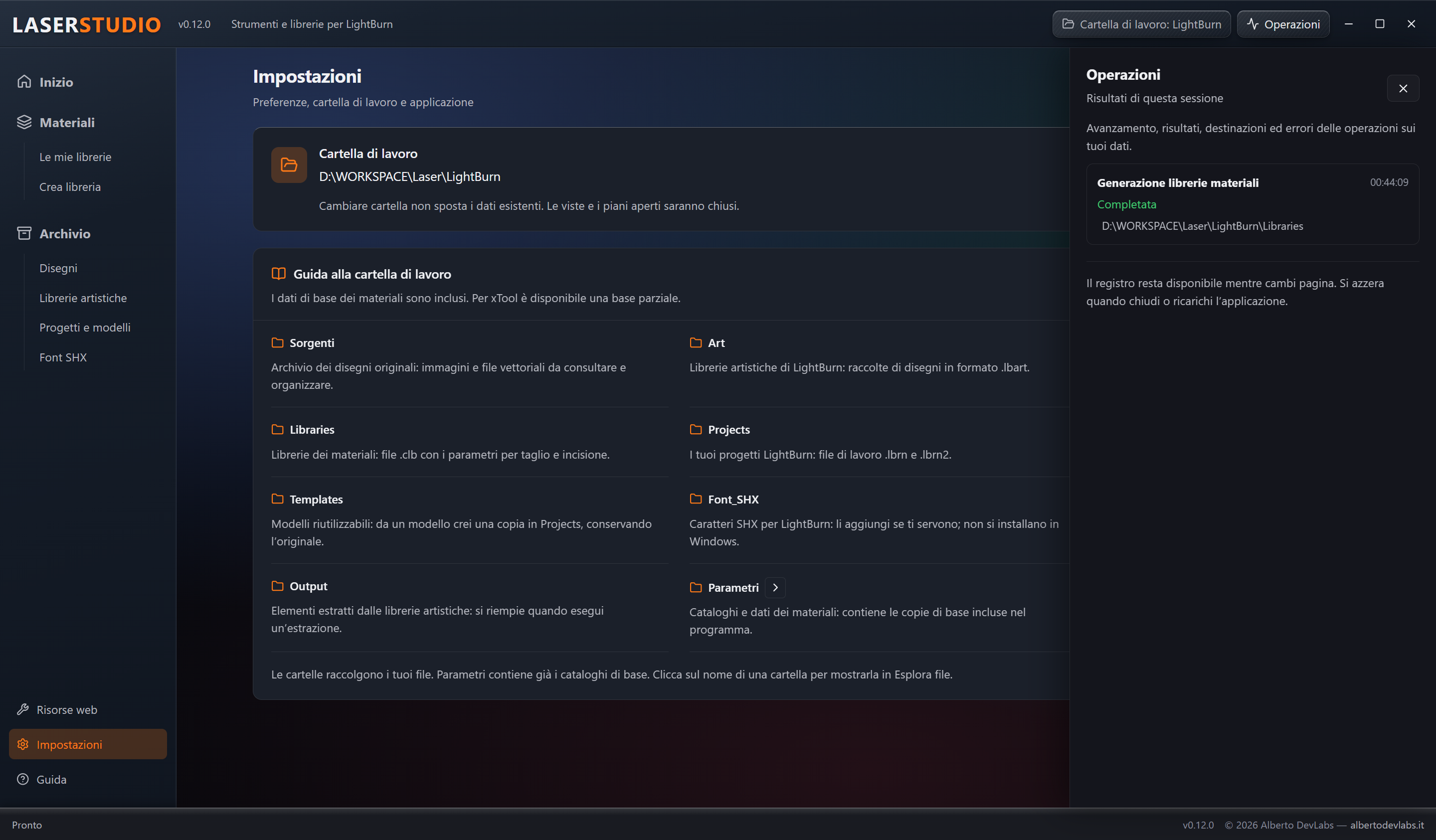Go to Librerie artistiche section
Image resolution: width=1436 pixels, height=840 pixels.
point(83,298)
